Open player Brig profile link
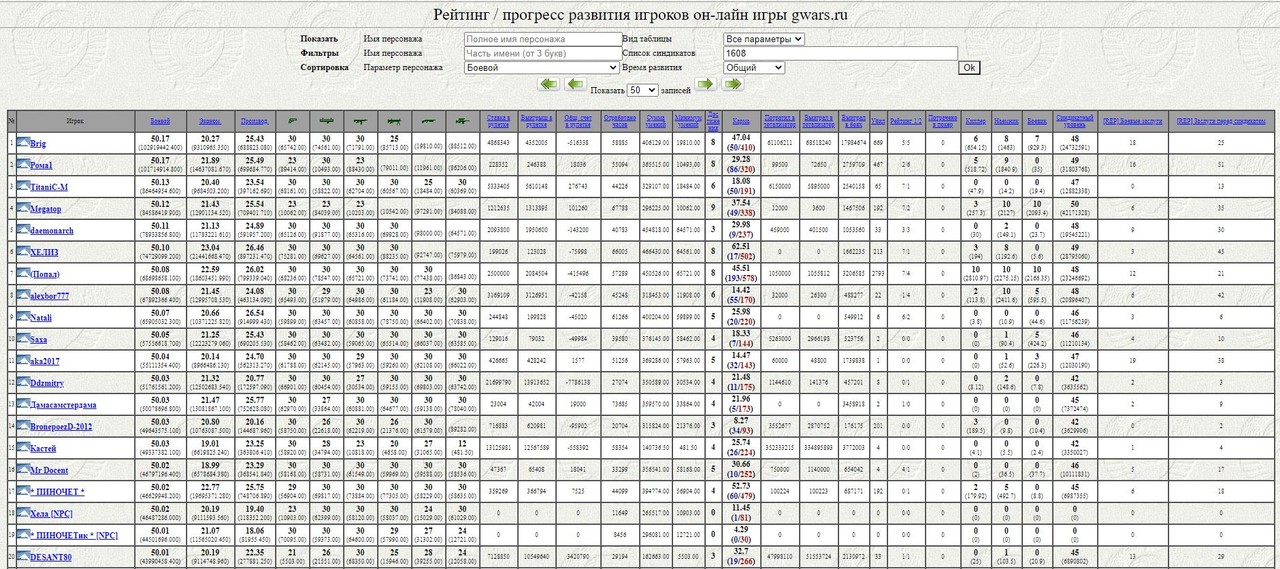 [x=39, y=144]
